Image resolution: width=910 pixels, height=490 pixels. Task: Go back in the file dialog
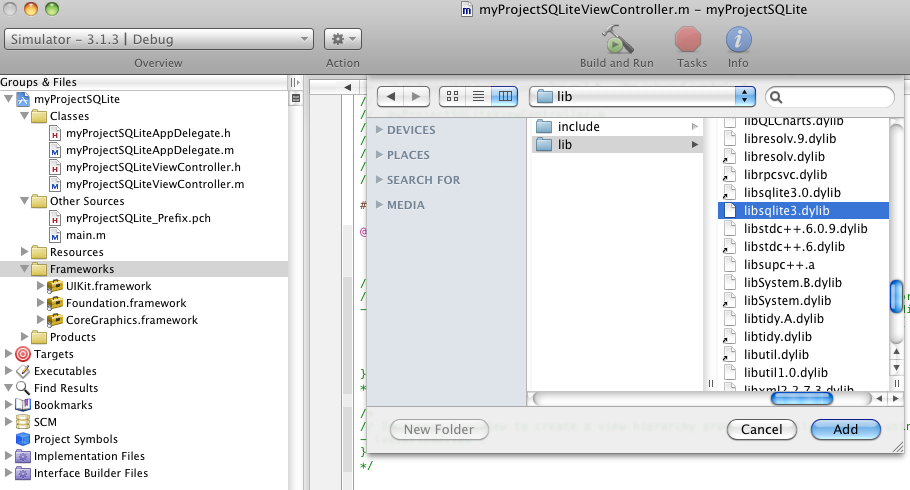391,96
